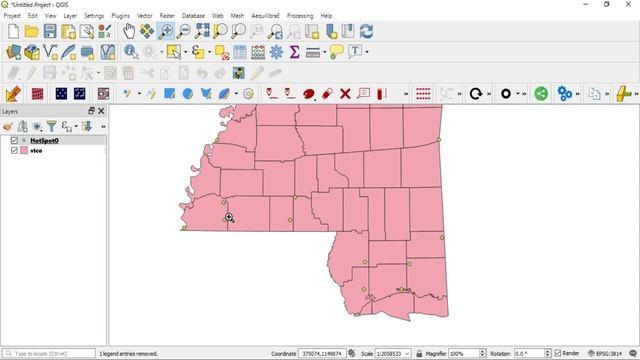This screenshot has height=360, width=640.
Task: Open measure tool dropdown arrow
Action: pyautogui.click(x=325, y=52)
